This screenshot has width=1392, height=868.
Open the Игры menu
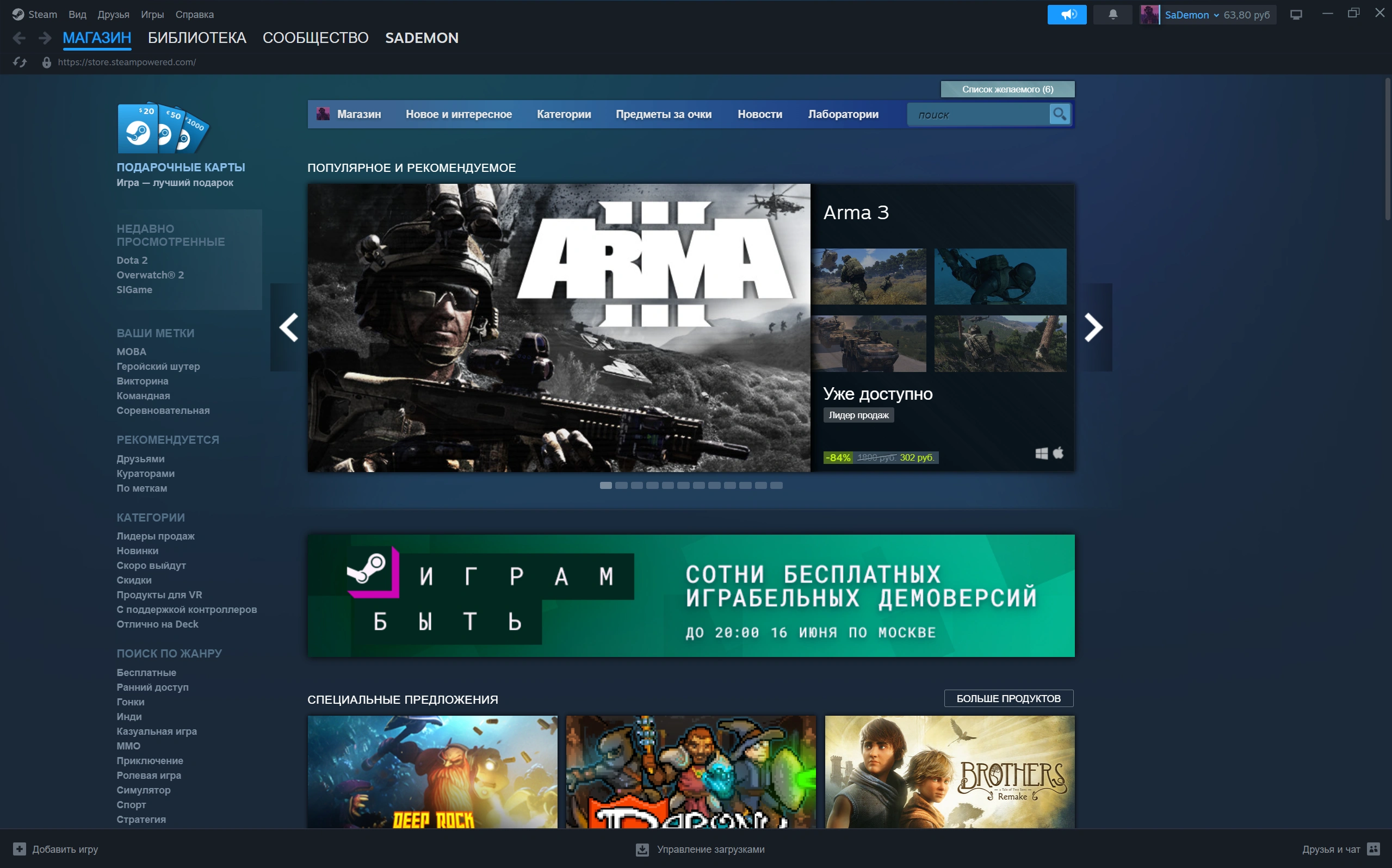[152, 14]
